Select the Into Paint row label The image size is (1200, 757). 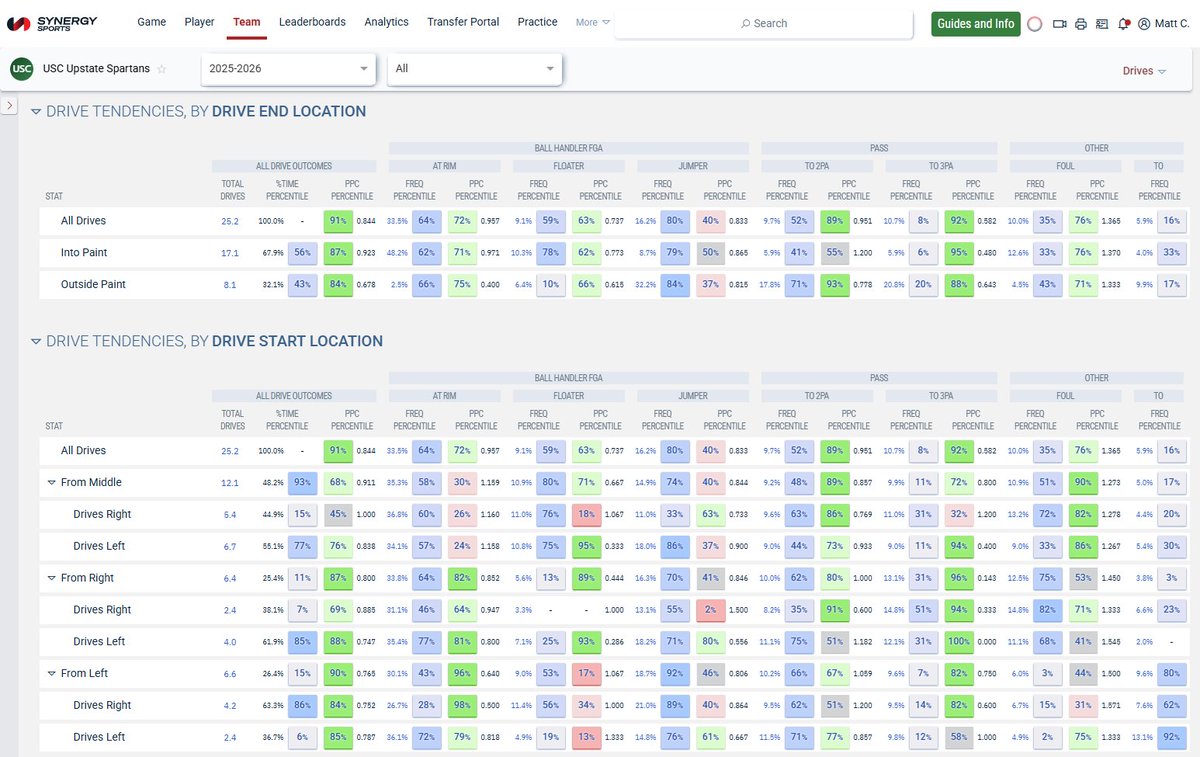(84, 253)
